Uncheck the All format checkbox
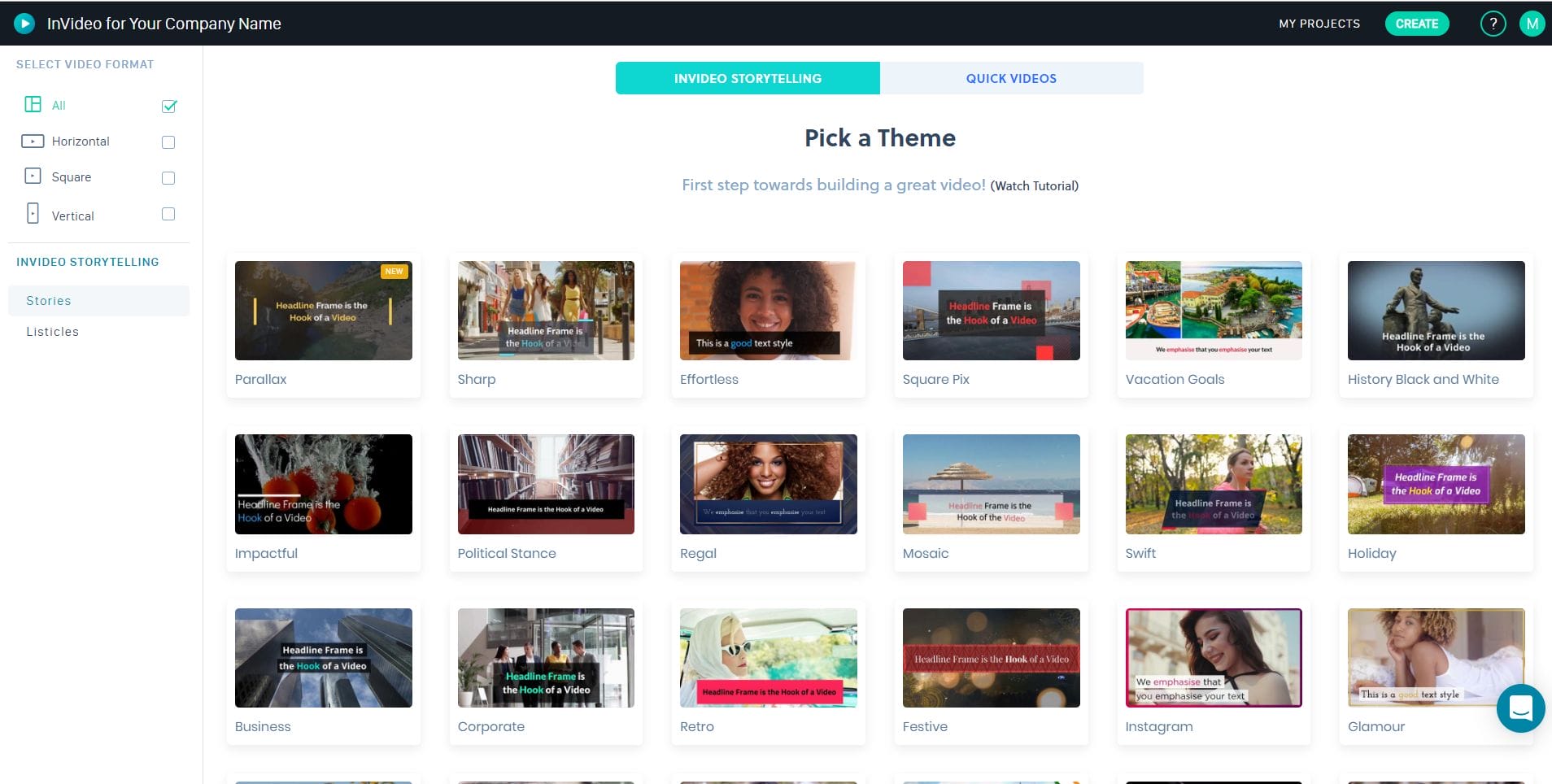 tap(168, 105)
